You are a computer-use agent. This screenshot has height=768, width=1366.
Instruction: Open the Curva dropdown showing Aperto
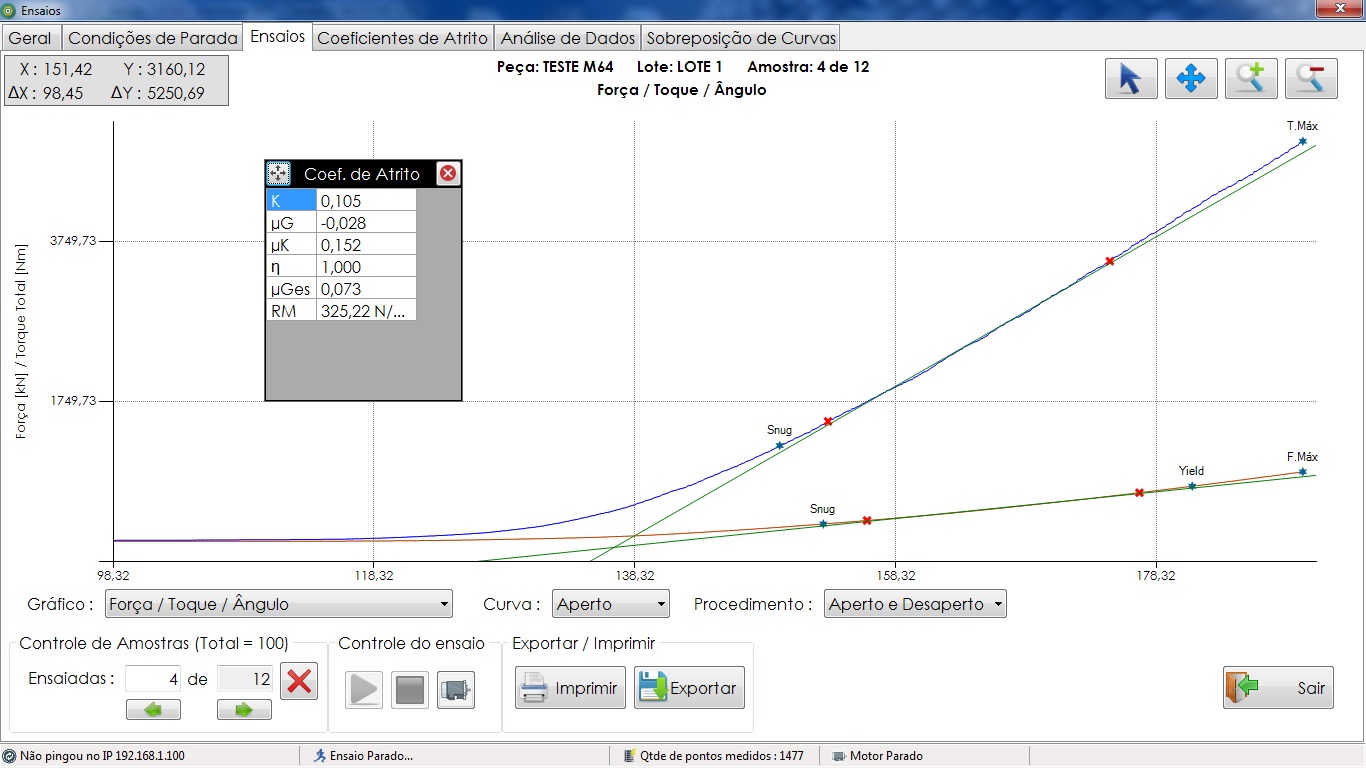click(x=610, y=604)
